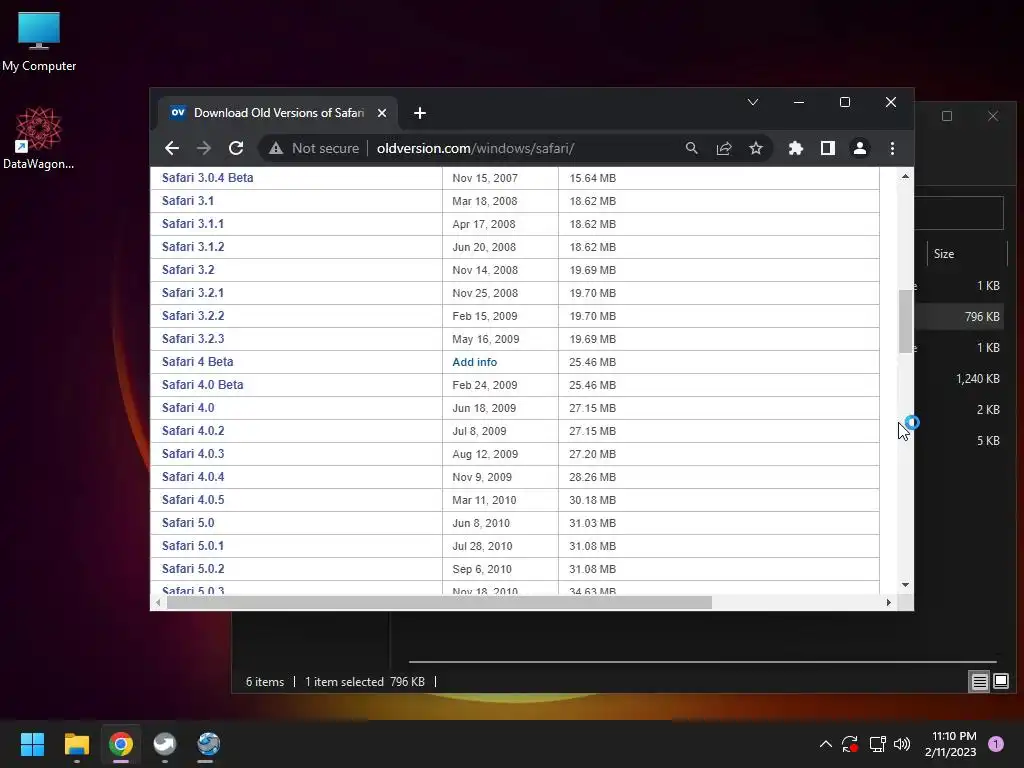Open Safari 4.0 link
The width and height of the screenshot is (1024, 768).
pyautogui.click(x=188, y=408)
